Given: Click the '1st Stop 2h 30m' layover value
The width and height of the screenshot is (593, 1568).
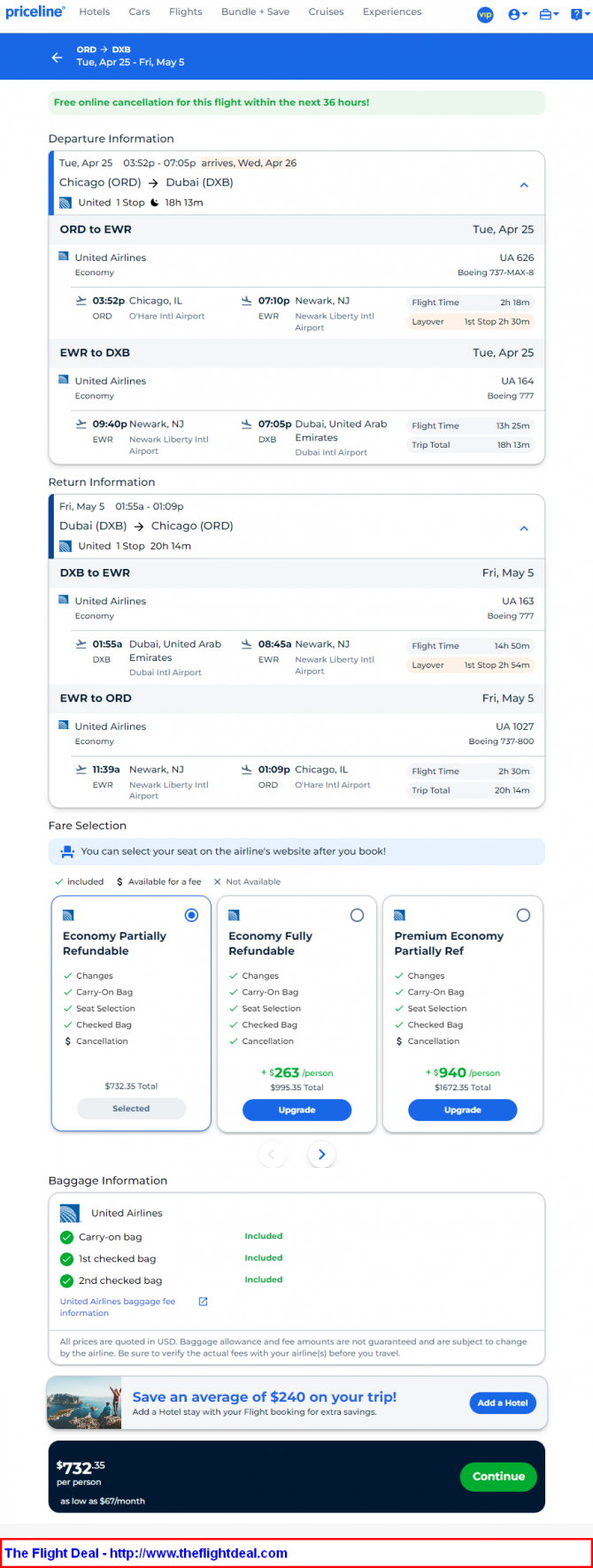Looking at the screenshot, I should coord(497,322).
